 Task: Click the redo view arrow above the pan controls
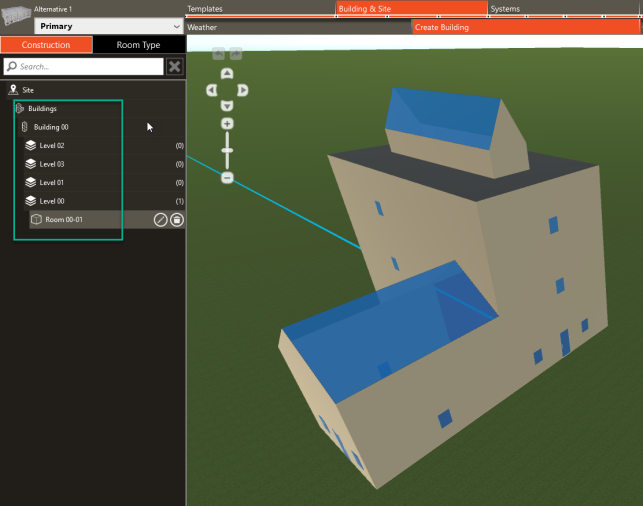235,54
